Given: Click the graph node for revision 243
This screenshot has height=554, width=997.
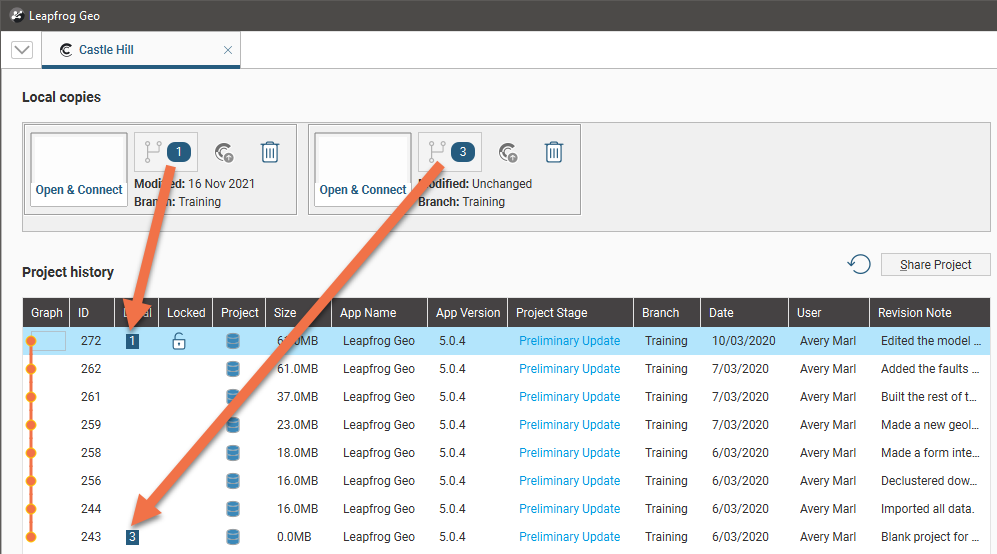Looking at the screenshot, I should [31, 537].
